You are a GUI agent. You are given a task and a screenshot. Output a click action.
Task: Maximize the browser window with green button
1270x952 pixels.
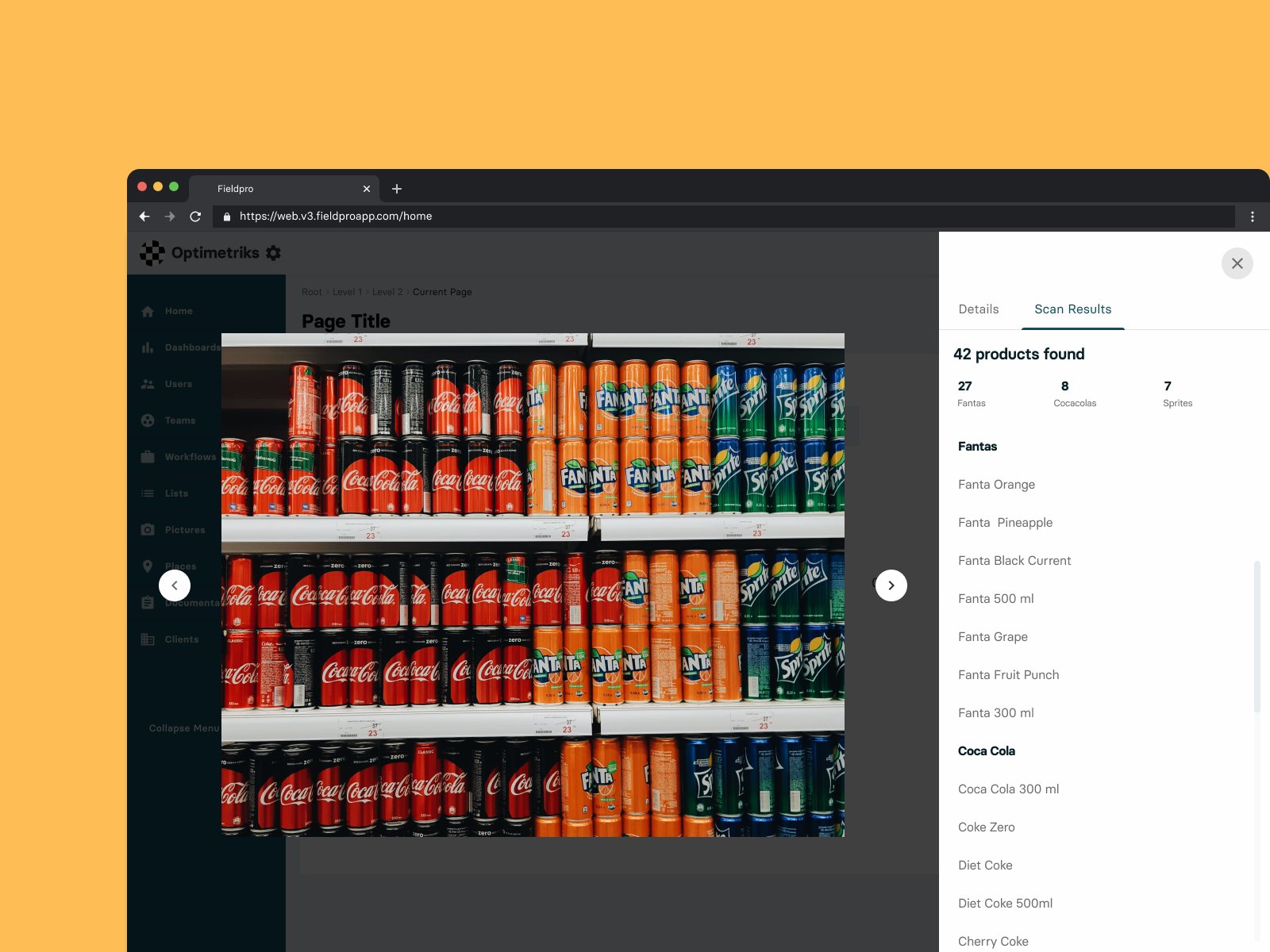coord(174,186)
